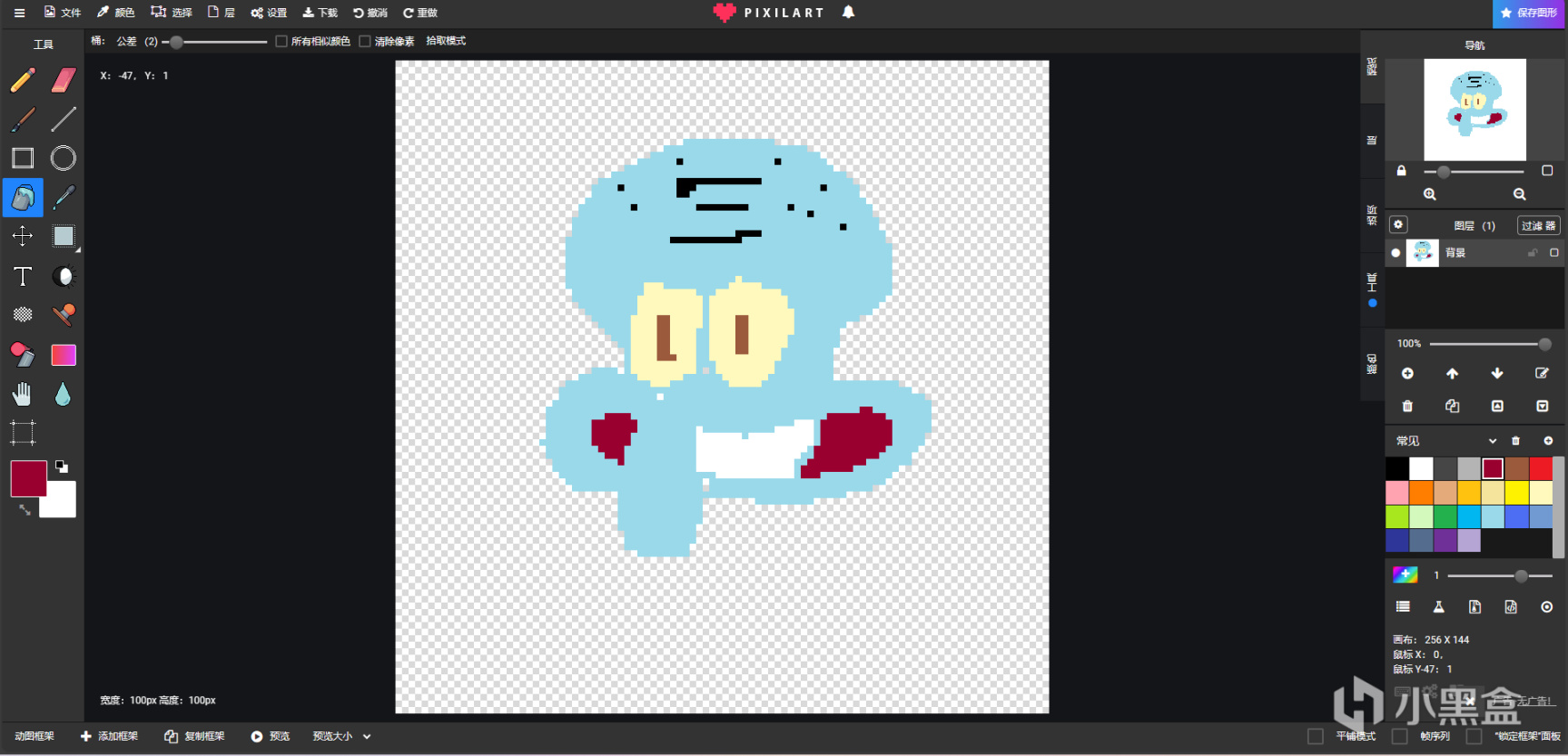
Task: Toggle the navigator lock icon
Action: 1401,171
